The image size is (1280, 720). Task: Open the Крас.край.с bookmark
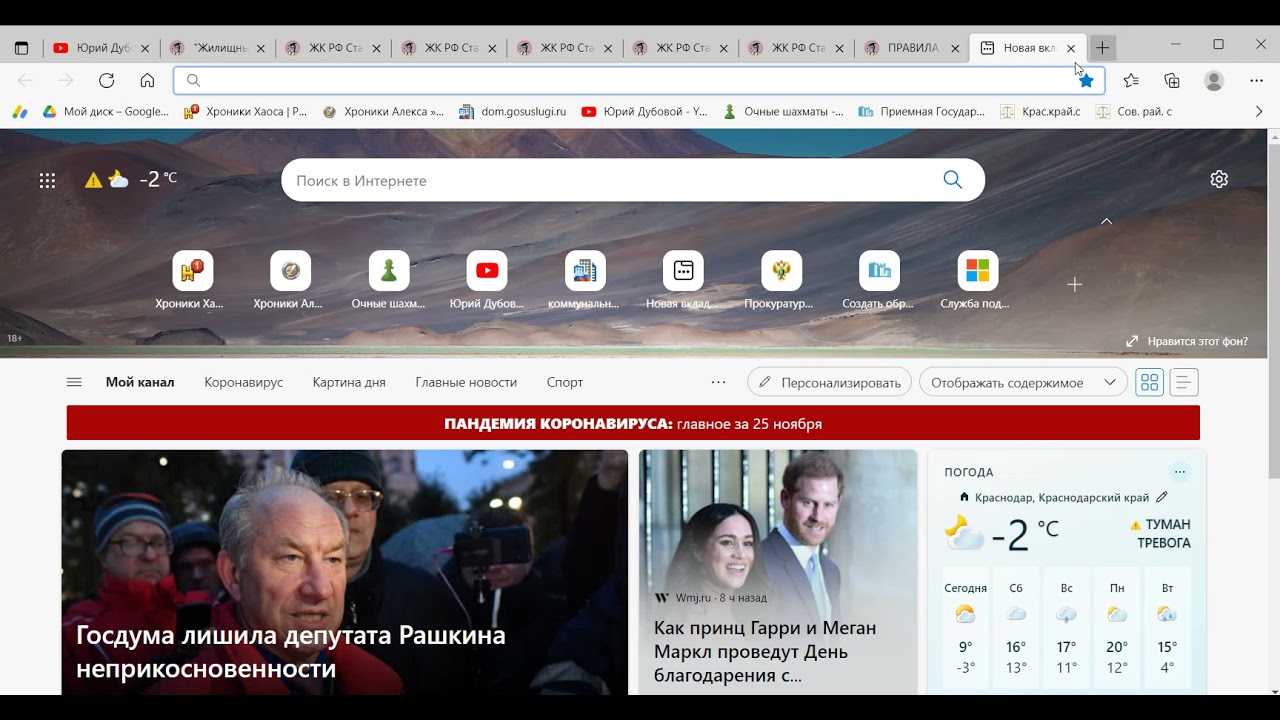1041,112
